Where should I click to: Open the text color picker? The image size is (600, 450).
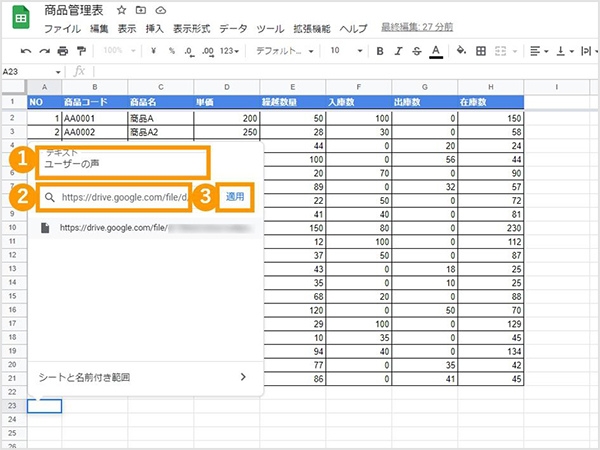tap(436, 51)
